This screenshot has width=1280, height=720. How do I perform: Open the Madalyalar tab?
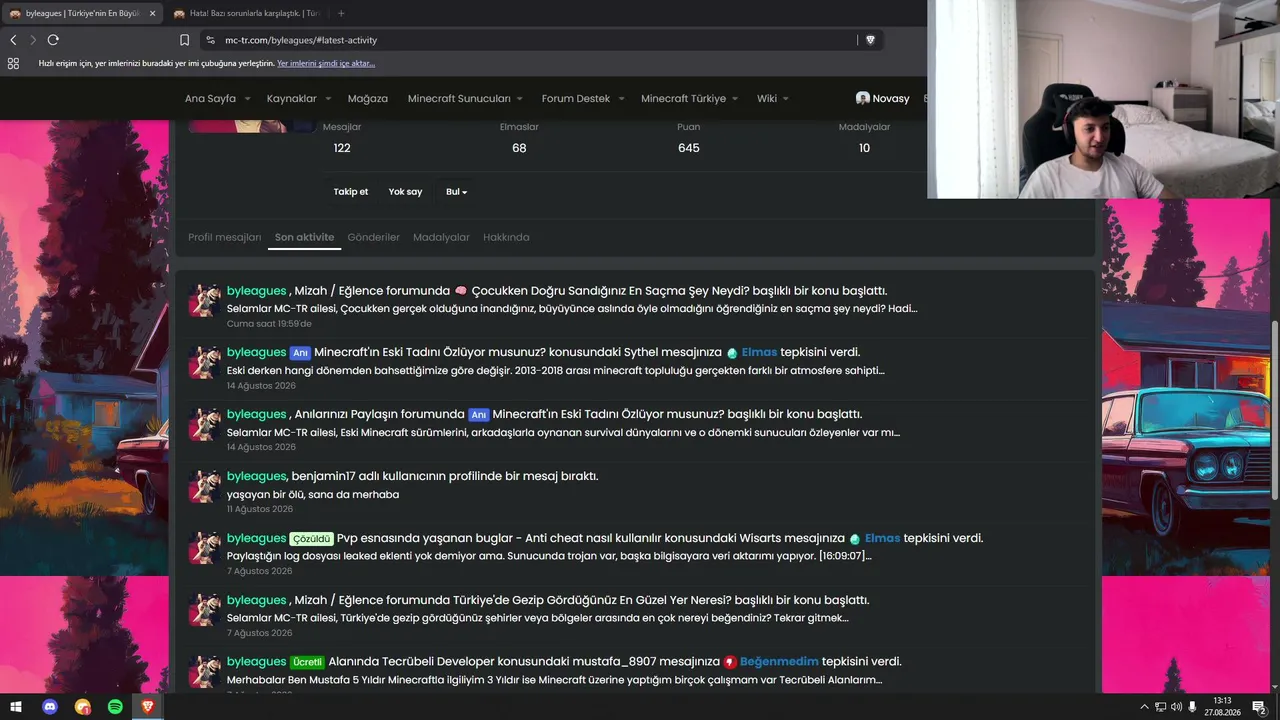point(441,237)
